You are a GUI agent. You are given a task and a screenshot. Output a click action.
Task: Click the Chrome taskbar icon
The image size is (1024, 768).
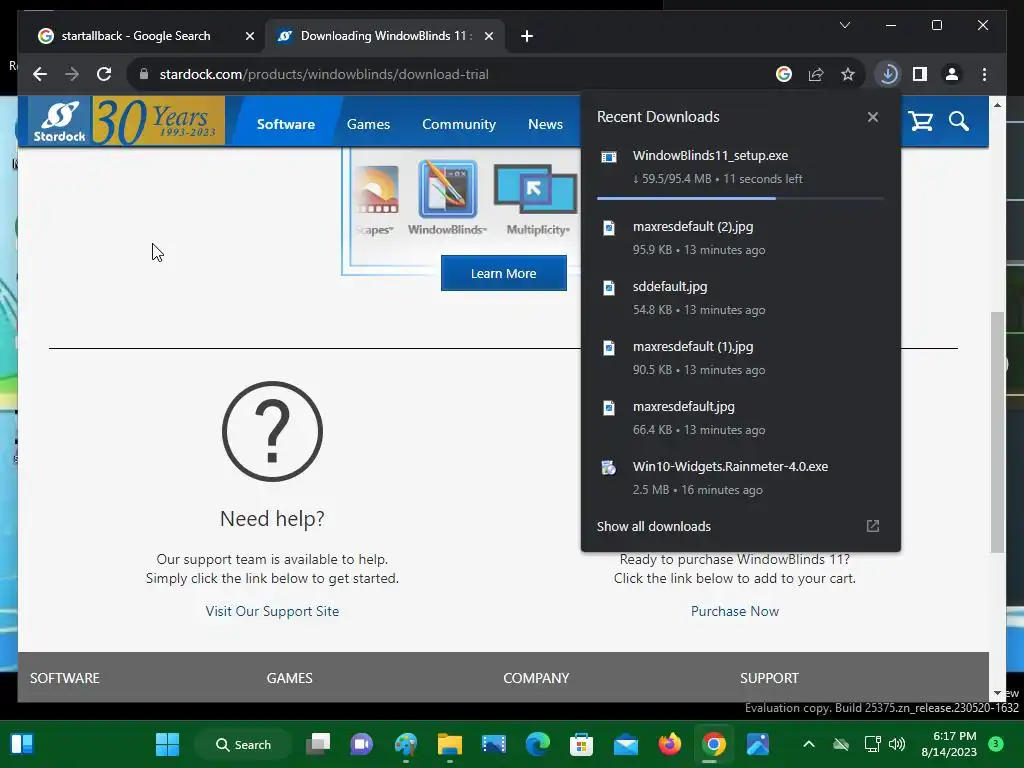pos(713,744)
